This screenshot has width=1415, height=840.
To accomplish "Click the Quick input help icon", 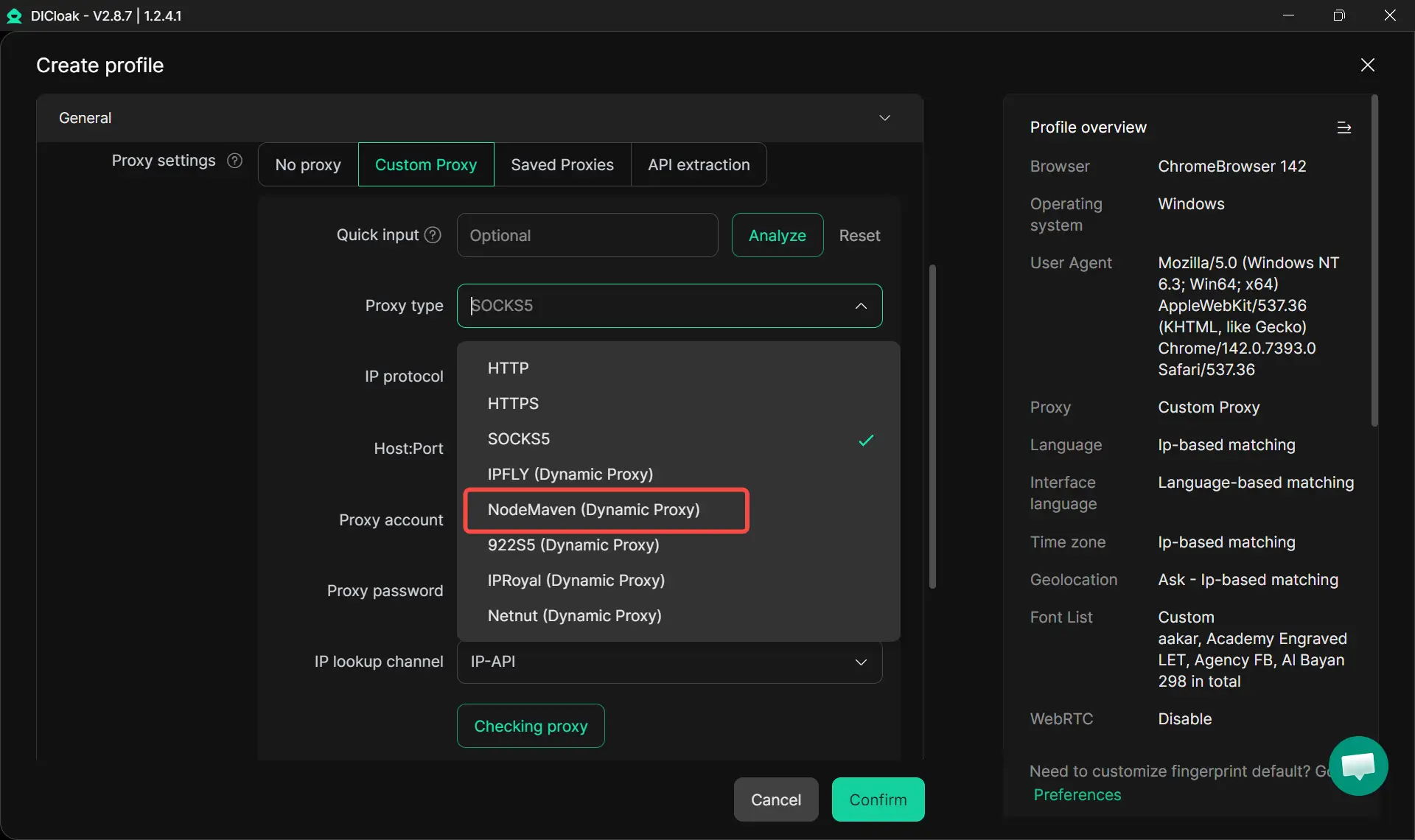I will point(433,235).
